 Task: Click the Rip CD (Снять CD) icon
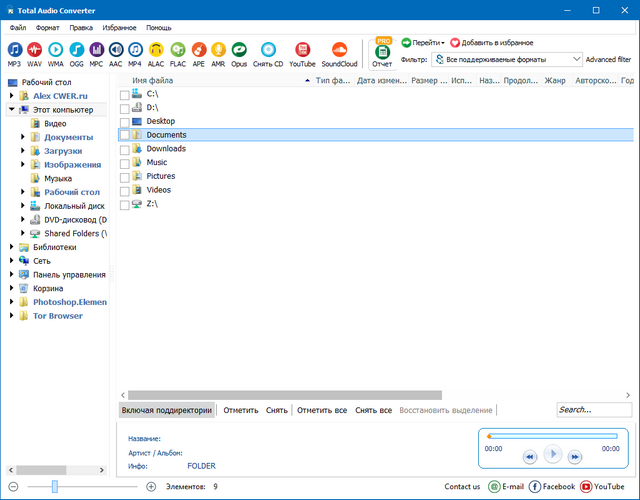(269, 50)
